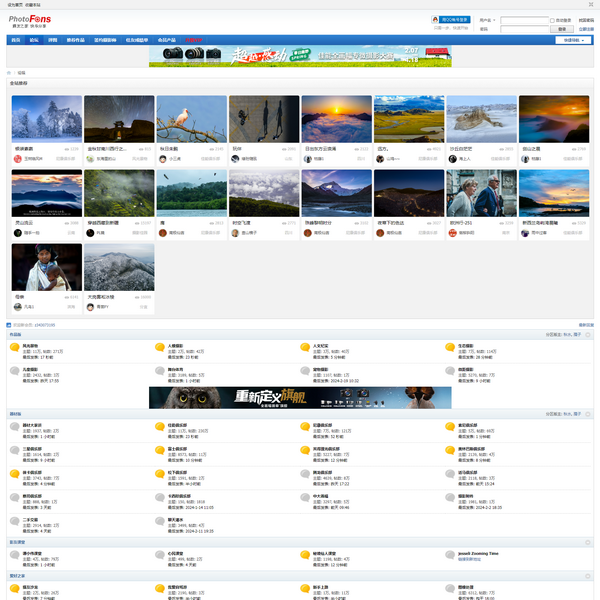
Task: Collapse the first forum category section
Action: click(x=588, y=334)
